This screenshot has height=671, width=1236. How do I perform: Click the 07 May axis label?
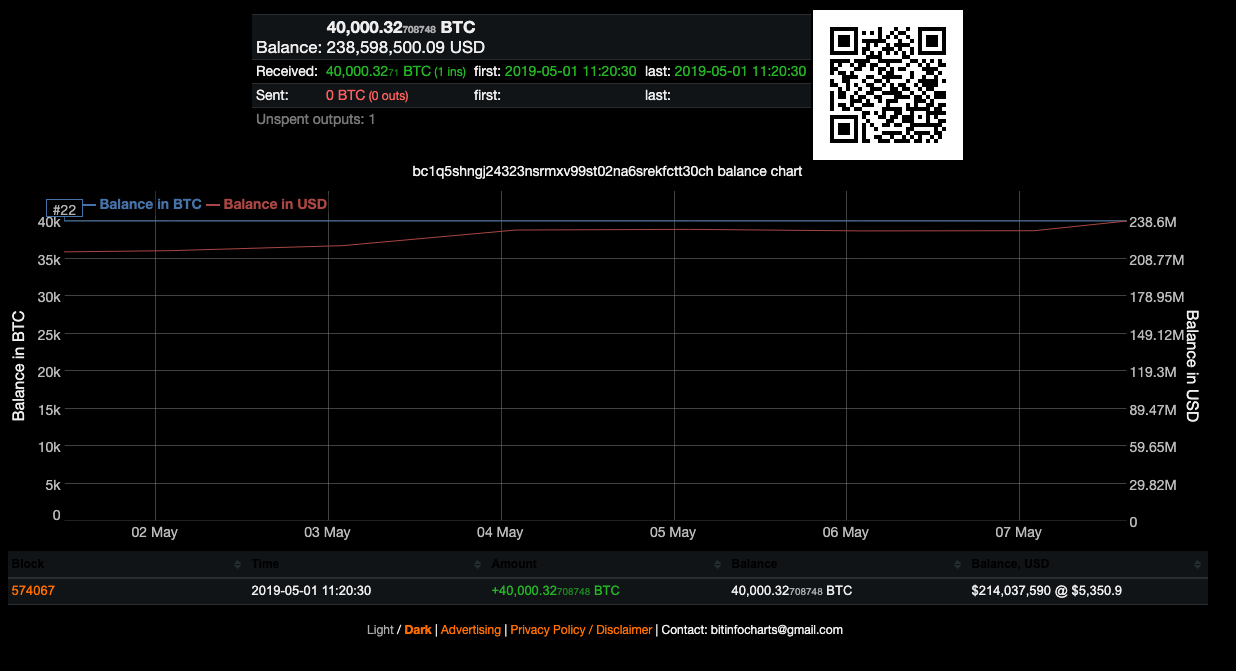tap(1019, 532)
